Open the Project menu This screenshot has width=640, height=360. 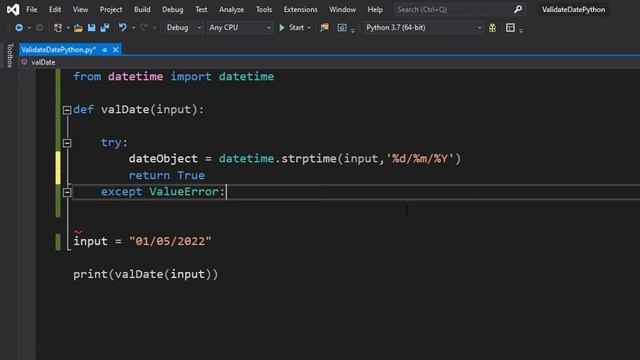(x=111, y=9)
